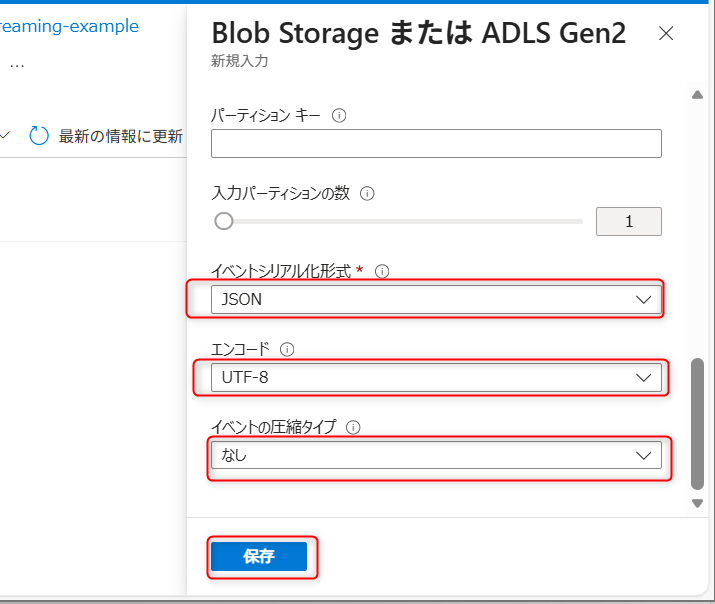The width and height of the screenshot is (715, 604).
Task: Open the JSON serialization format dropdown
Action: coord(436,299)
